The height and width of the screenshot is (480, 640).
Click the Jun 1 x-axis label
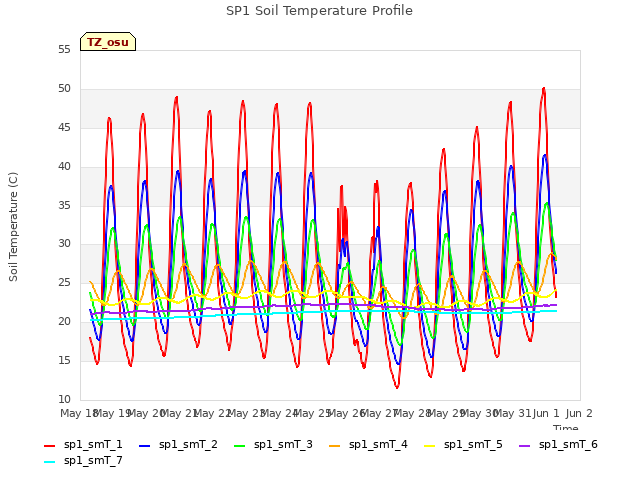pos(546,413)
